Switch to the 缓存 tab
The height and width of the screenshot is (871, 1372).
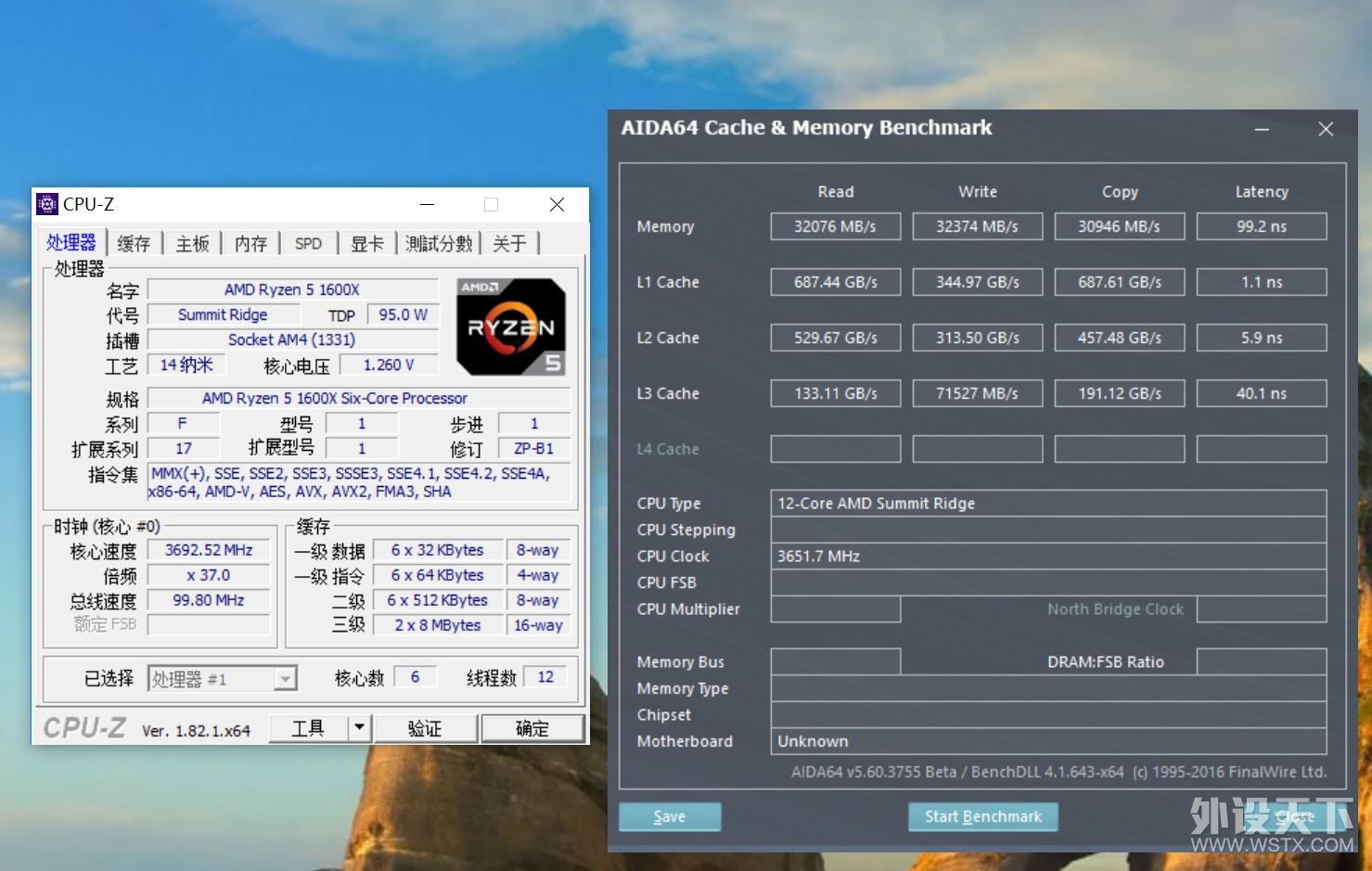tap(134, 244)
